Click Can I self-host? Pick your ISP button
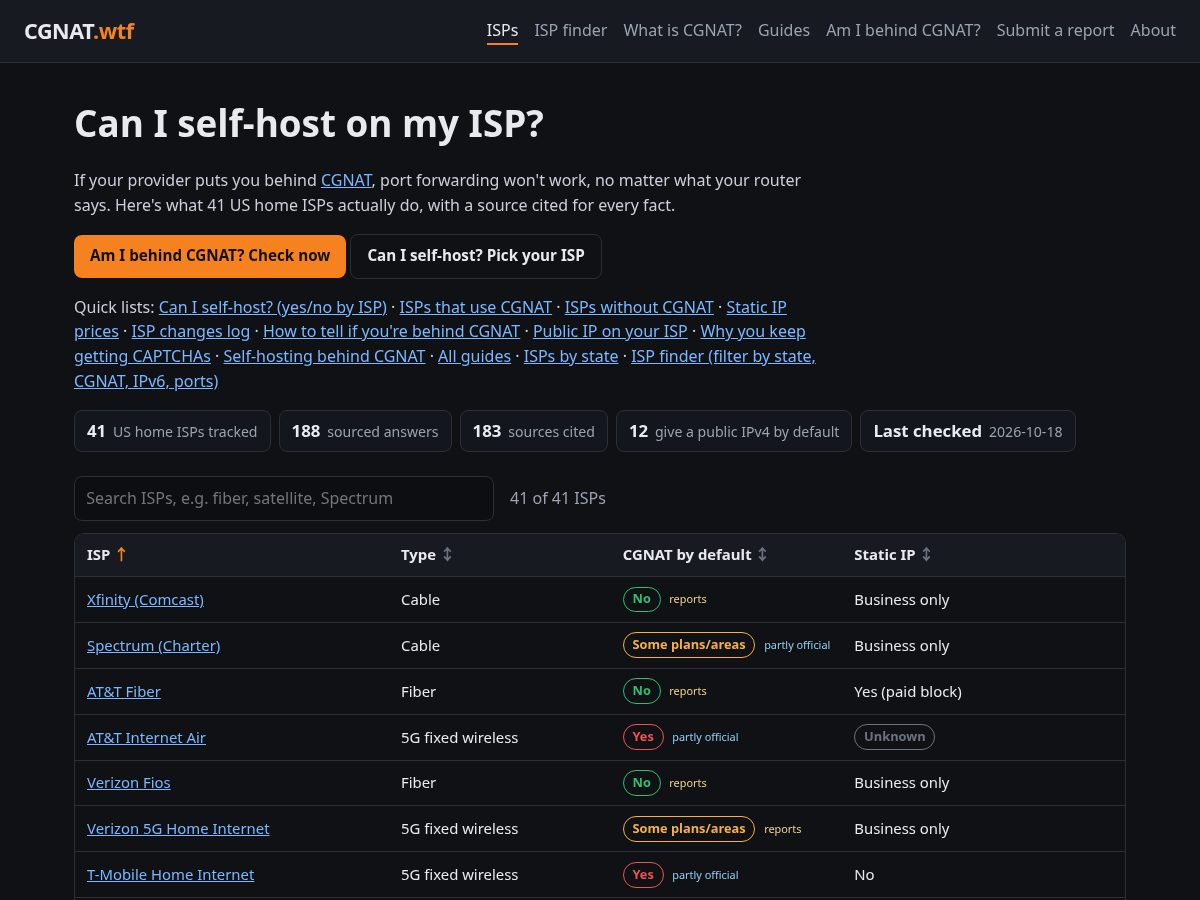1200x900 pixels. click(x=476, y=256)
